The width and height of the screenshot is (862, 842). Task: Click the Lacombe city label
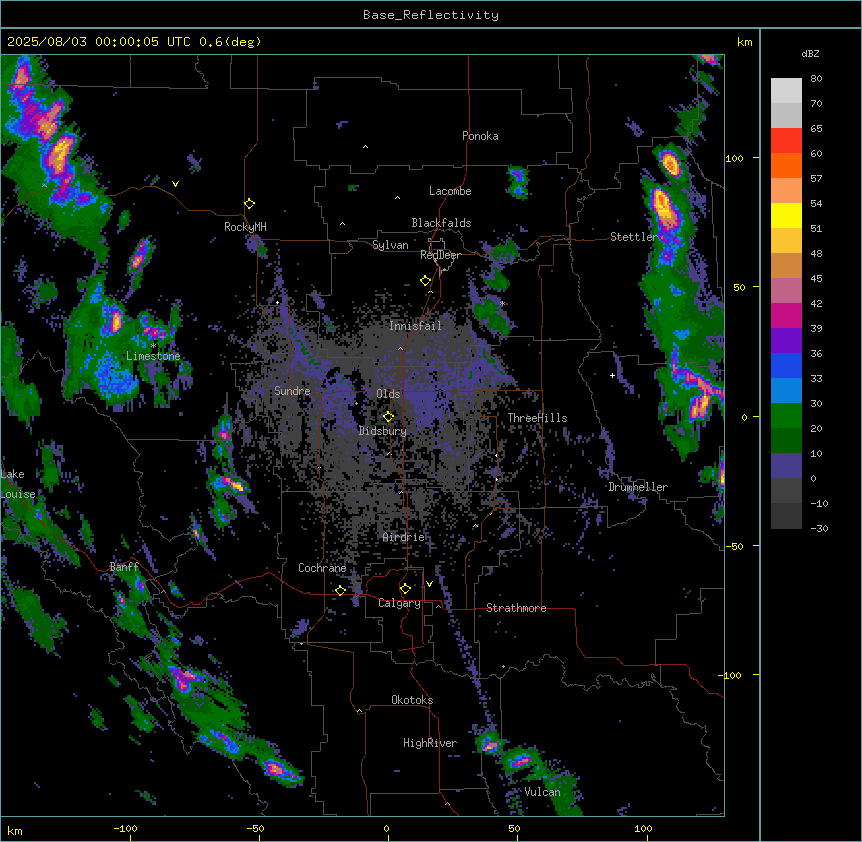[x=450, y=191]
